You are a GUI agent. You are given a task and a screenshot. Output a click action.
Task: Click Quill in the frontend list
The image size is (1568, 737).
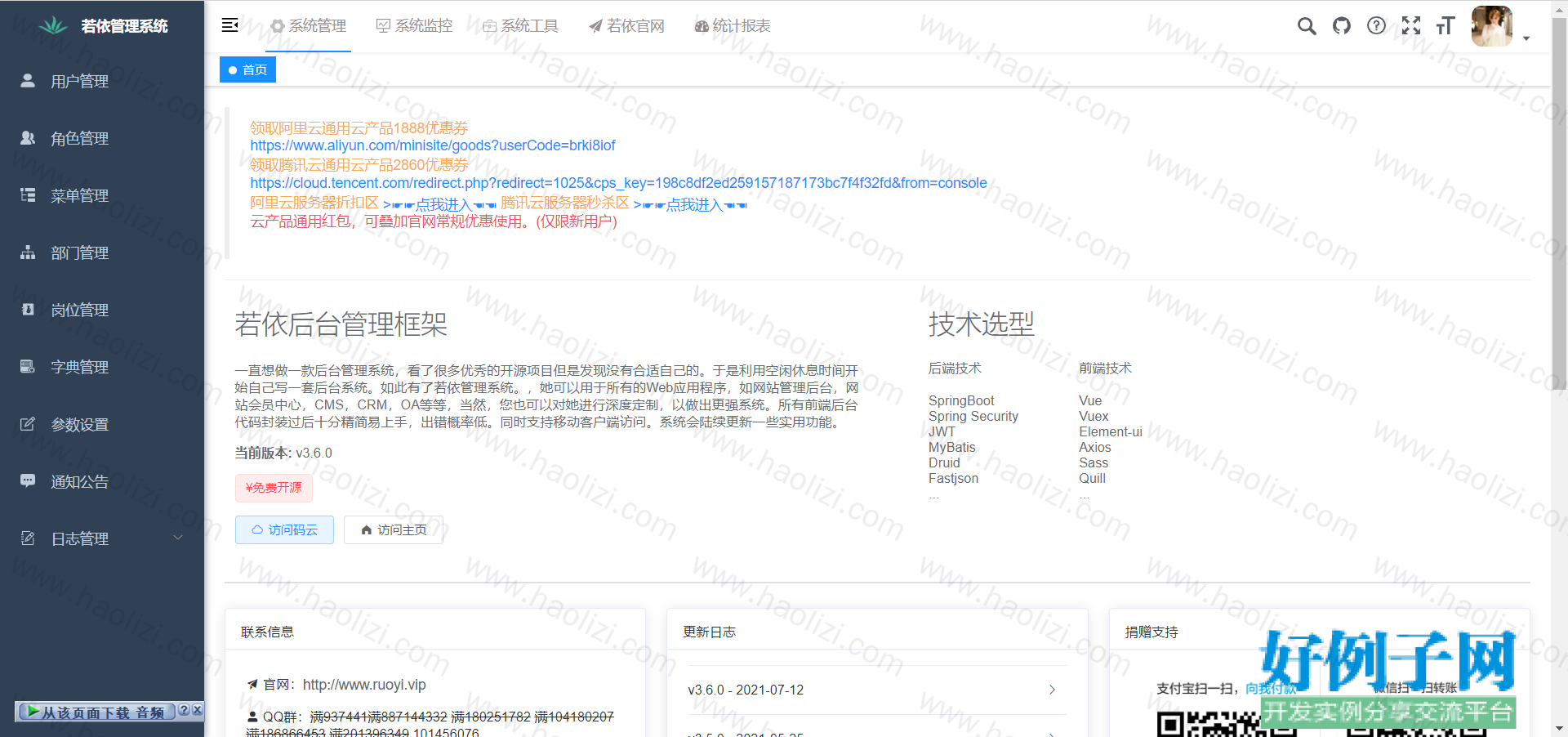point(1092,478)
